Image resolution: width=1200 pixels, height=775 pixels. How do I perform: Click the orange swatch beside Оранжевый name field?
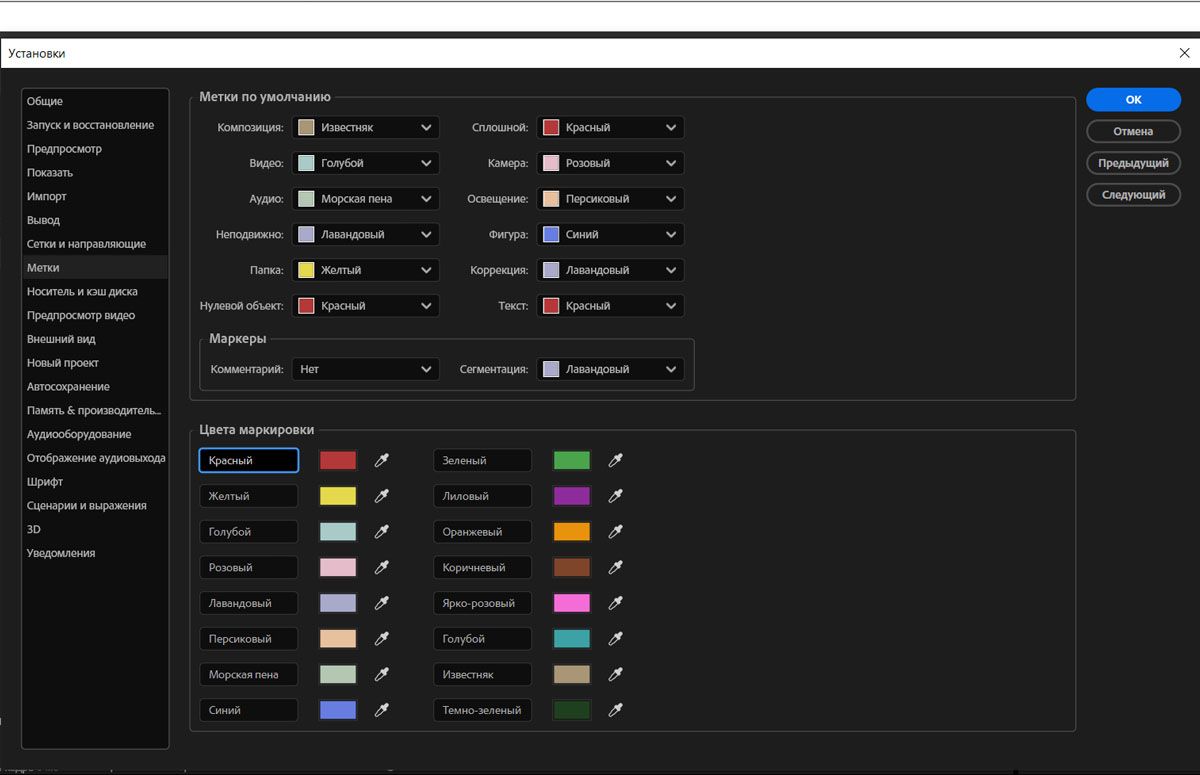pos(572,532)
